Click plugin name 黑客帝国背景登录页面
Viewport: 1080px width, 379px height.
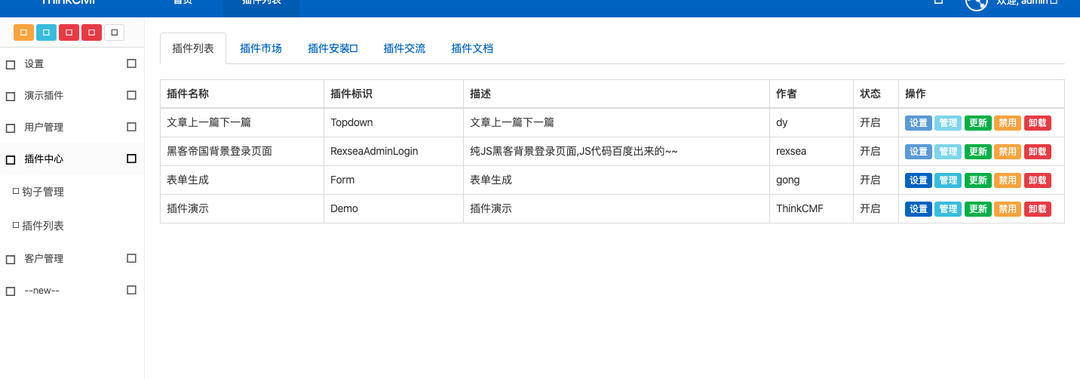coord(219,152)
